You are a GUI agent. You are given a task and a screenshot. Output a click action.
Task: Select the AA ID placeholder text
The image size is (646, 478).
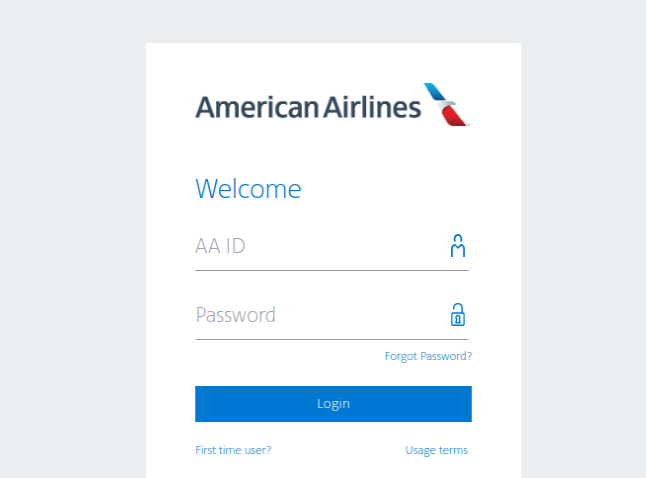pyautogui.click(x=220, y=246)
